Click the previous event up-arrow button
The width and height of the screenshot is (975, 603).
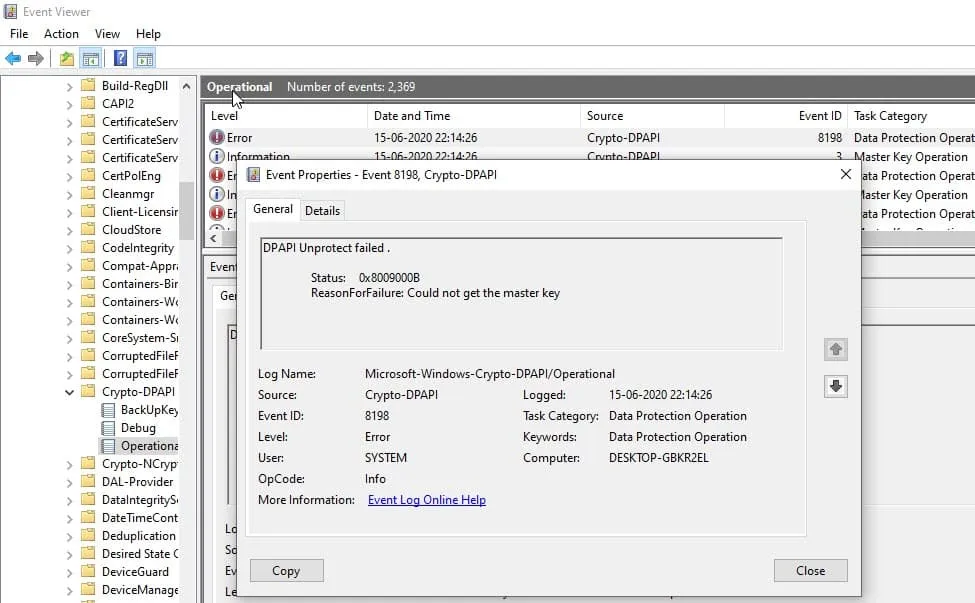coord(836,349)
